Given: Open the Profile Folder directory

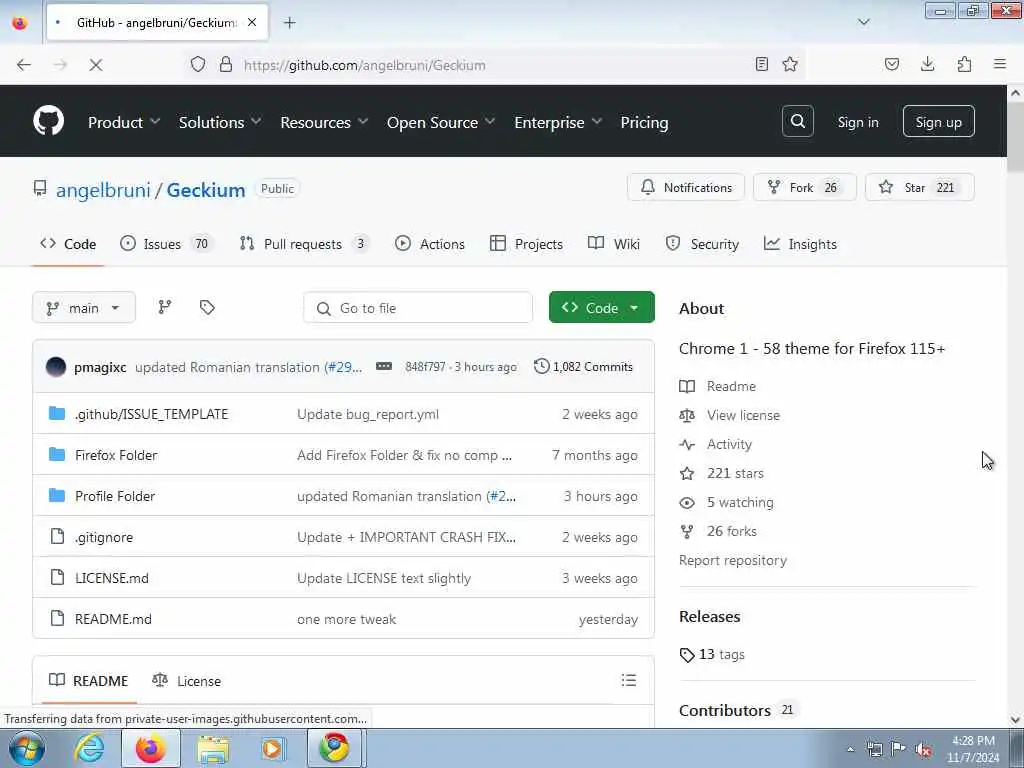Looking at the screenshot, I should 115,496.
